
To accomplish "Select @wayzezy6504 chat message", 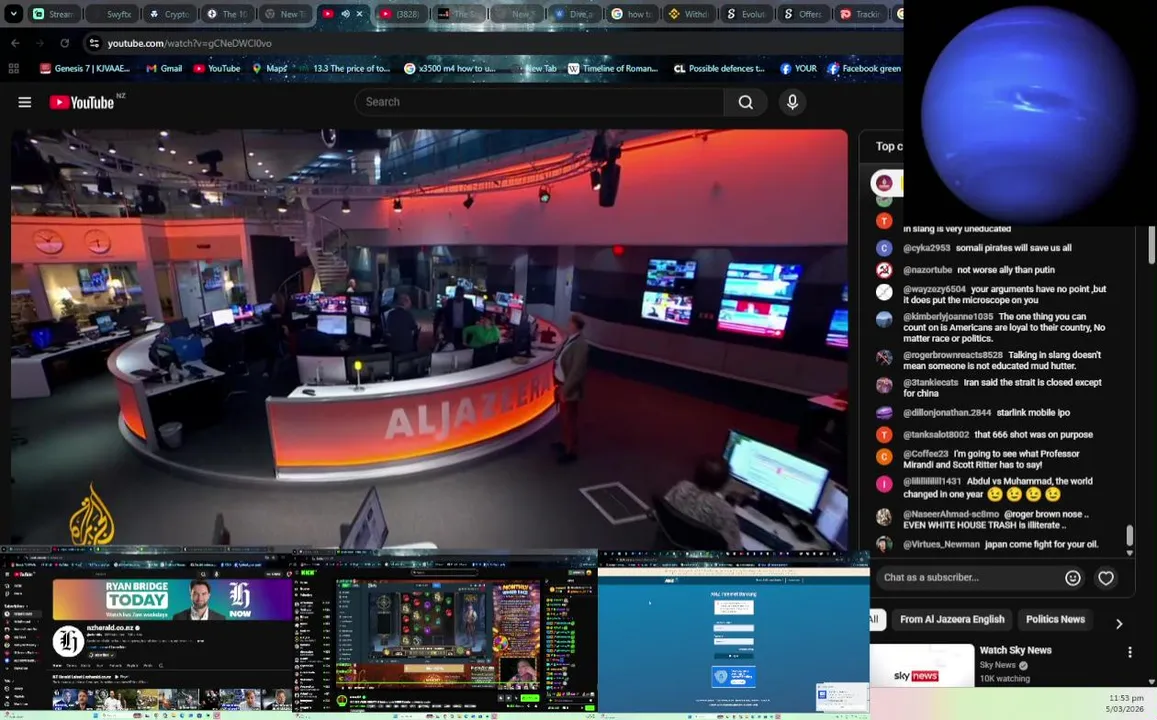I will click(x=1004, y=294).
